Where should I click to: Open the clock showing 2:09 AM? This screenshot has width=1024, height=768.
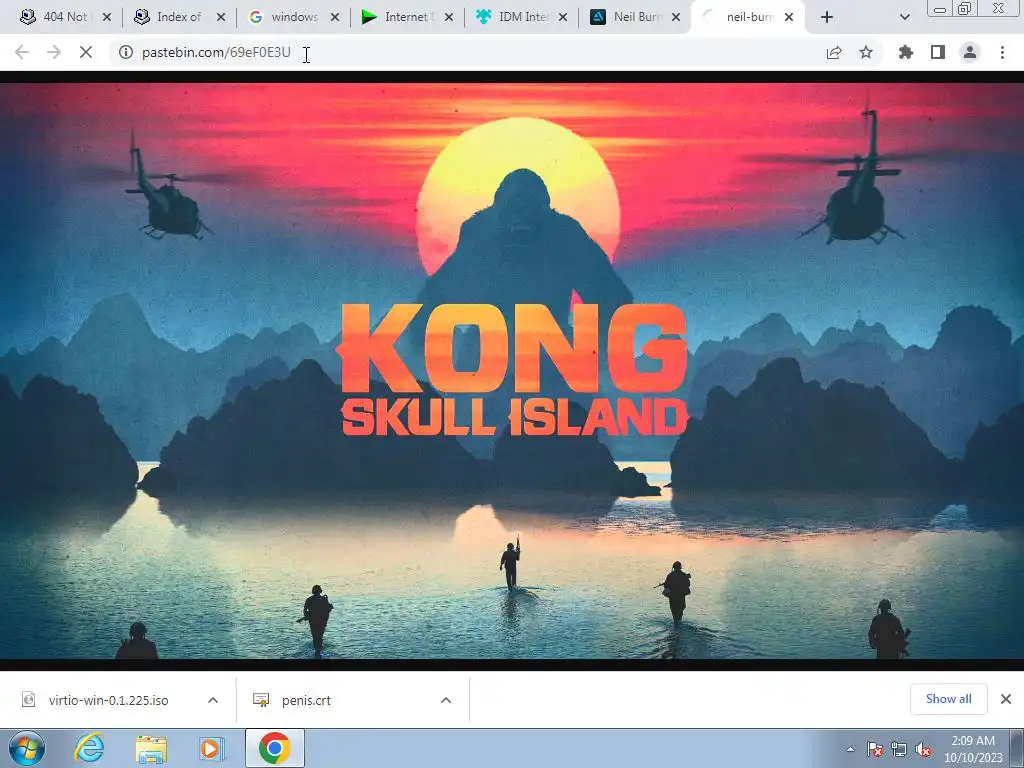(972, 749)
